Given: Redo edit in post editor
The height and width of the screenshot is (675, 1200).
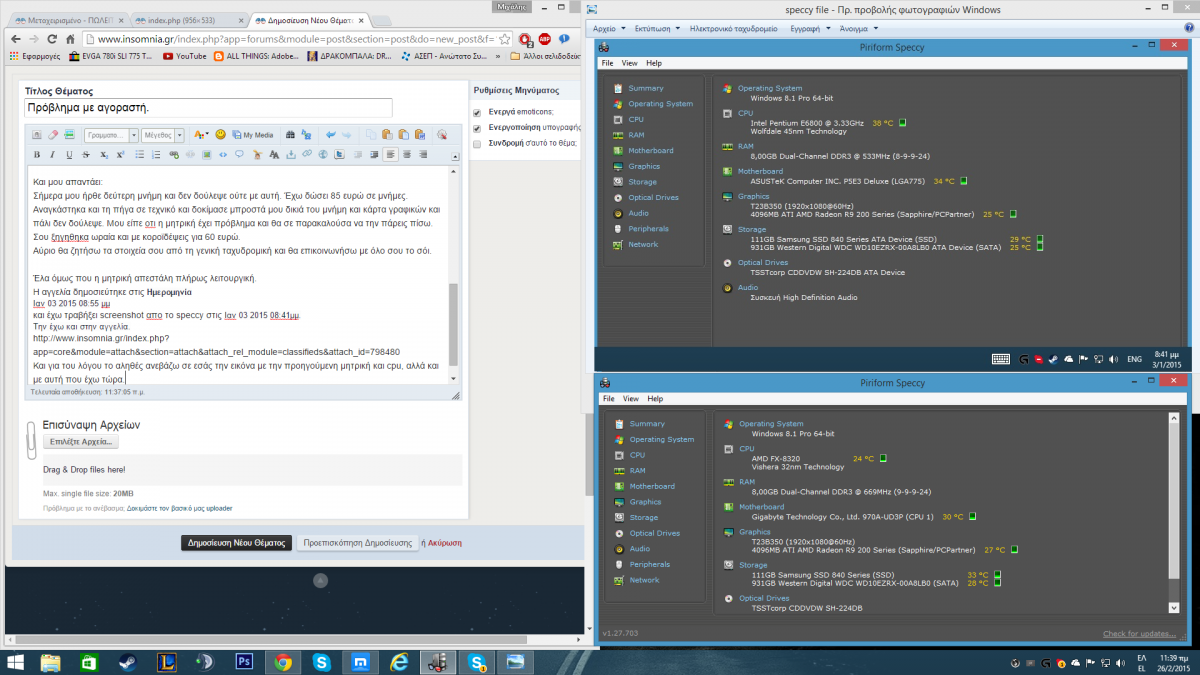Looking at the screenshot, I should point(346,135).
